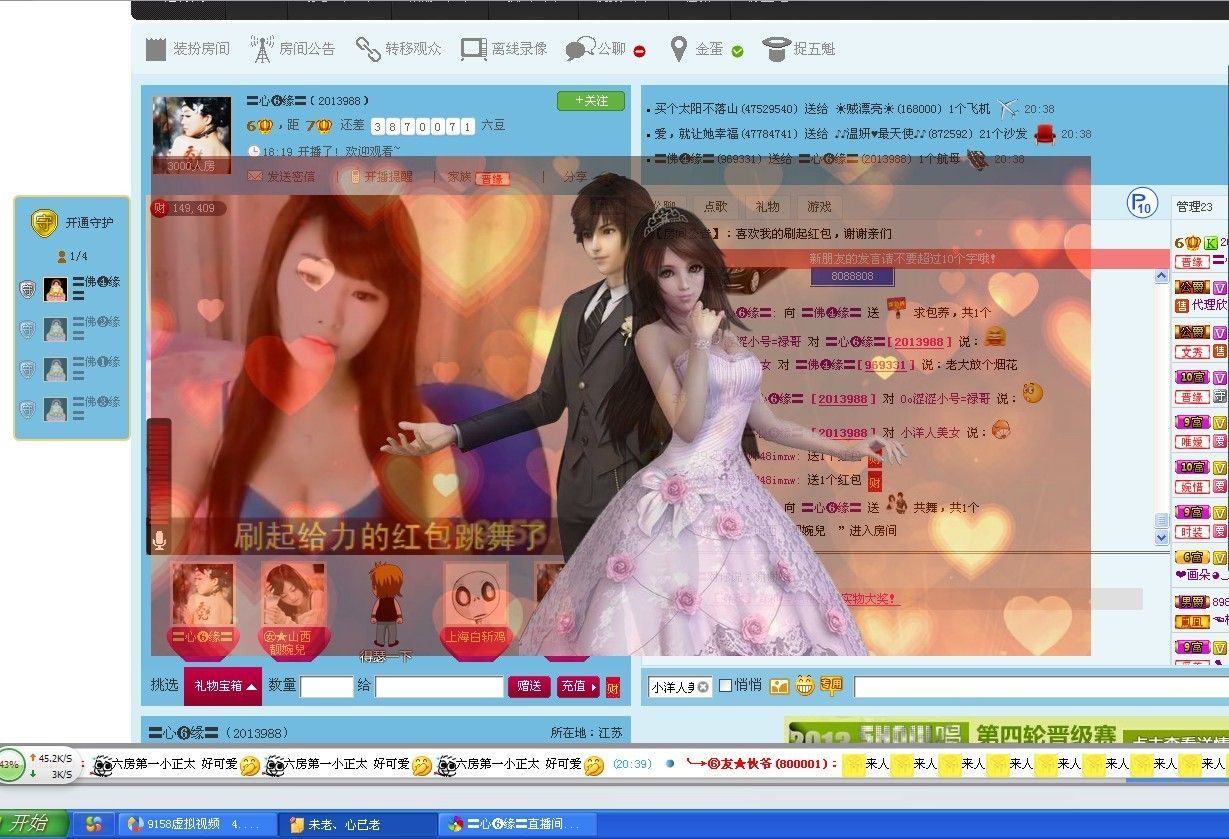Click the 赠送 send gift button
1229x839 pixels.
529,687
